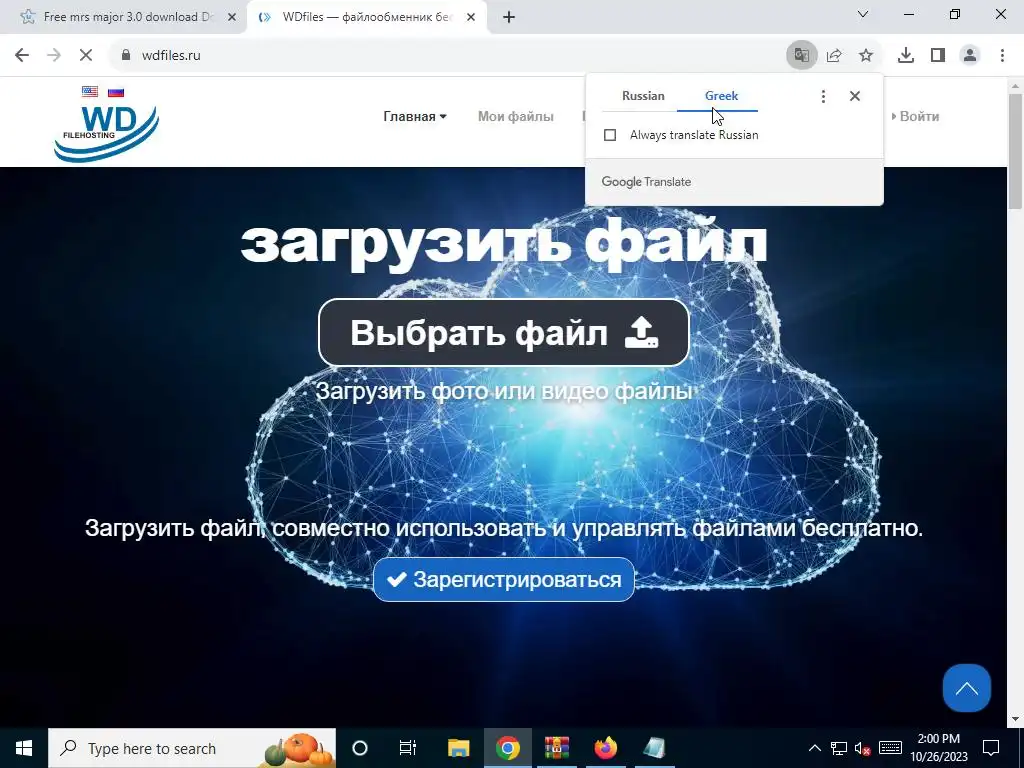Viewport: 1024px width, 768px height.
Task: Check the Always translate Russian checkbox
Action: 610,135
